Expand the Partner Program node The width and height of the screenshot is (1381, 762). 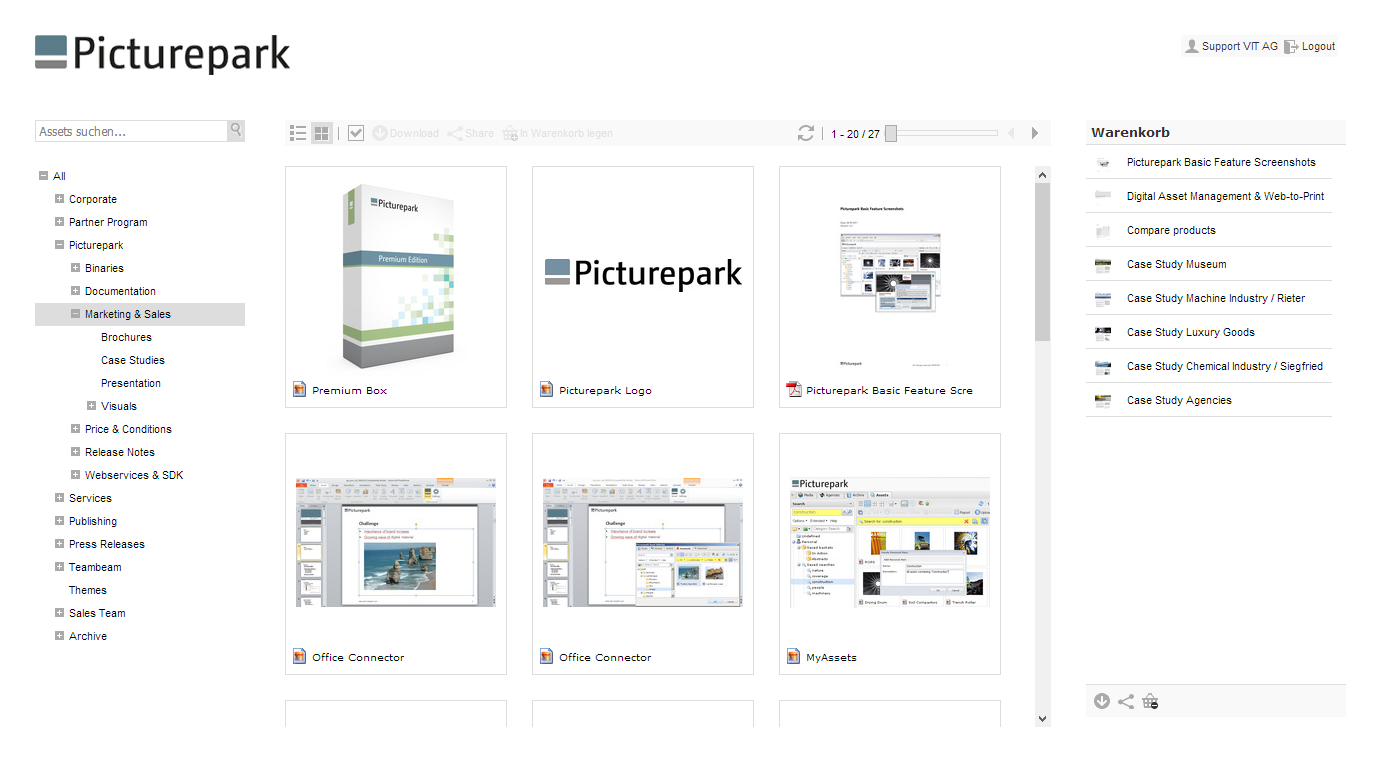click(59, 222)
